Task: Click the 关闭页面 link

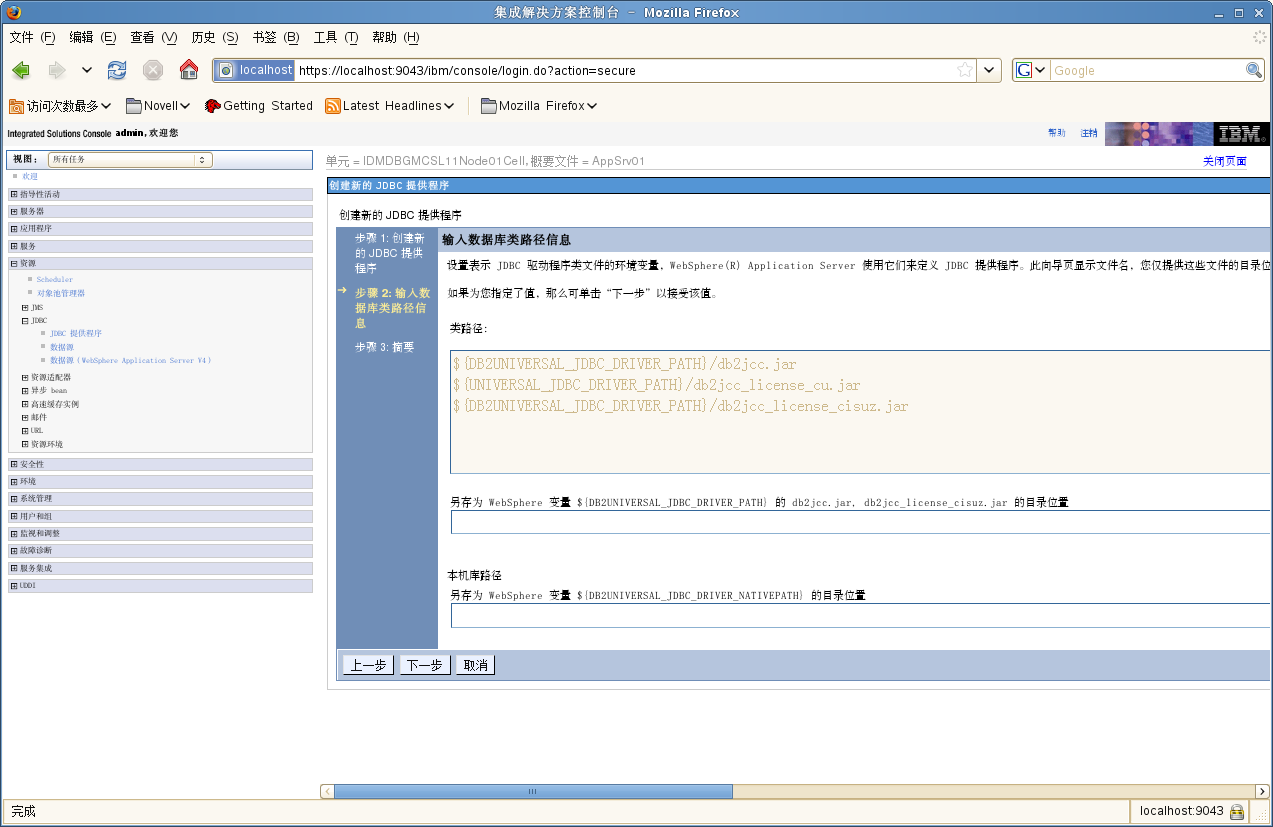Action: tap(1225, 161)
